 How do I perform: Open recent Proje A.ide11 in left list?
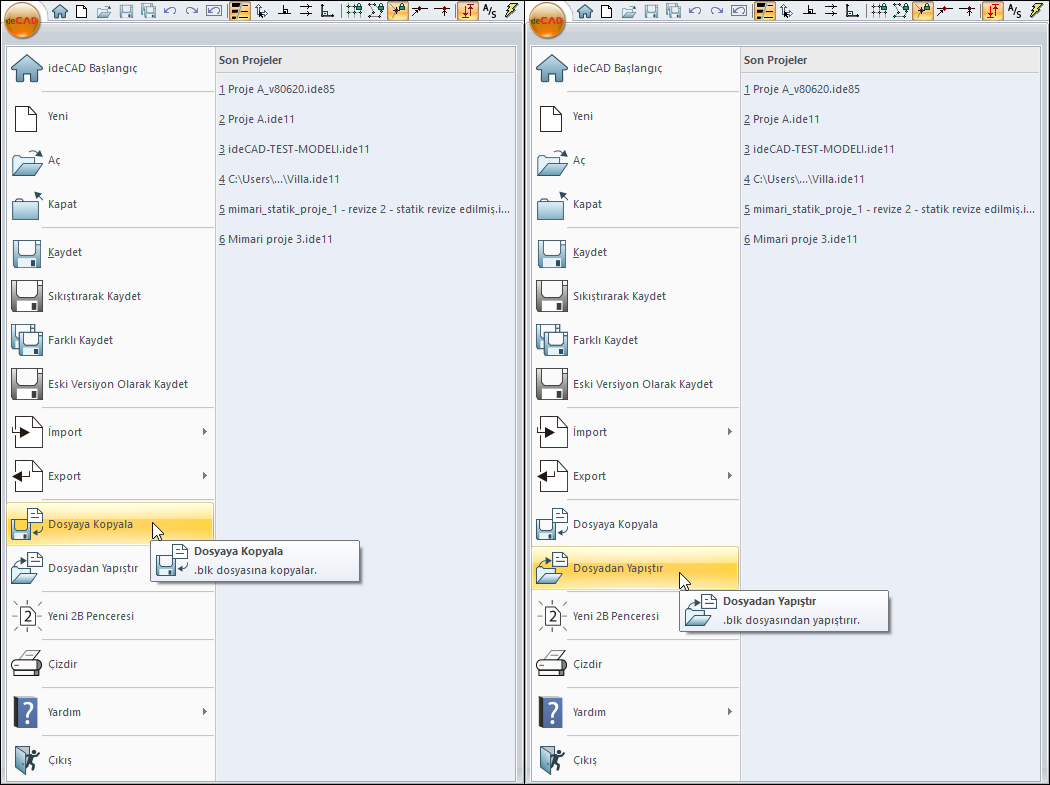click(x=256, y=119)
